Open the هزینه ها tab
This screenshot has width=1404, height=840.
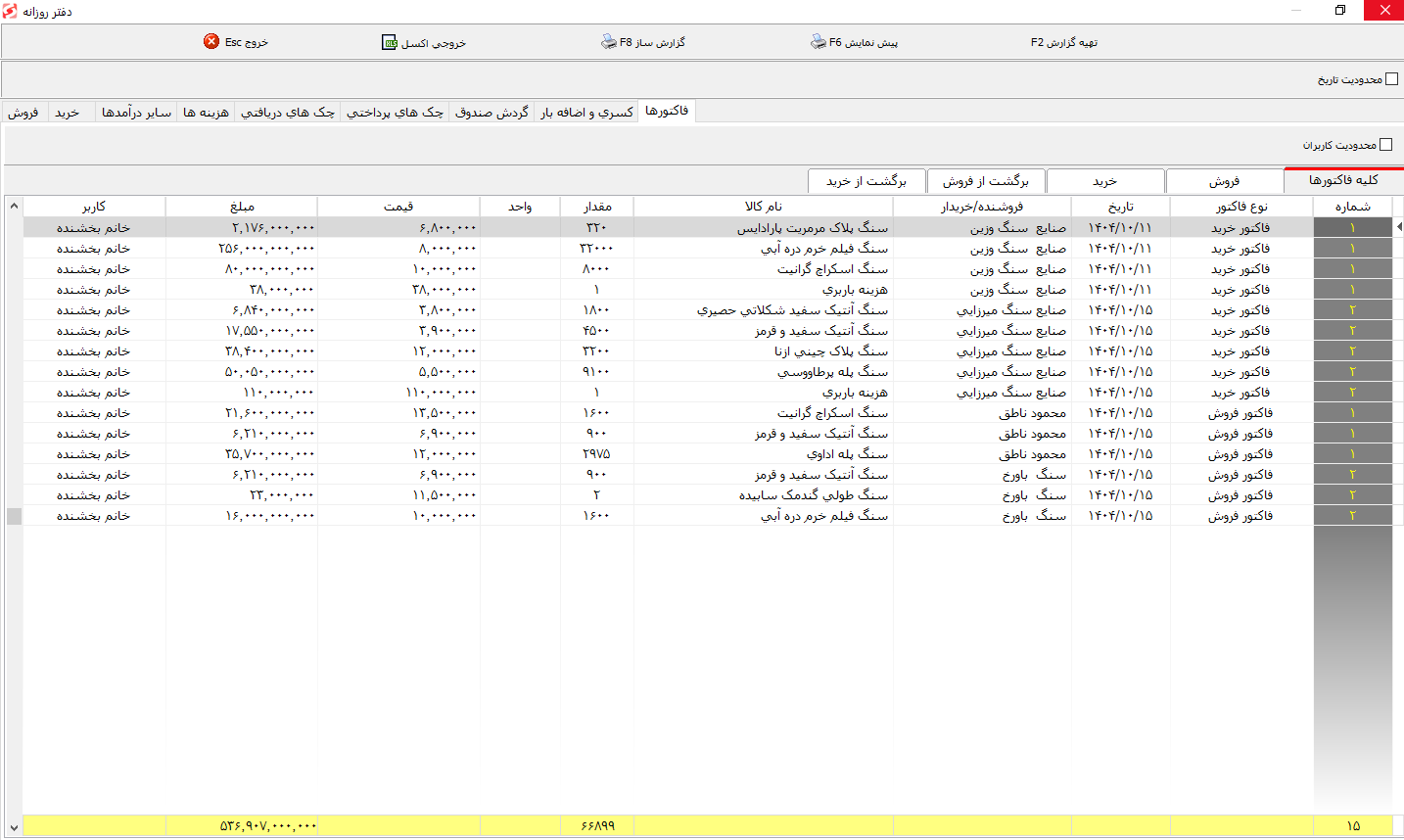tap(206, 113)
